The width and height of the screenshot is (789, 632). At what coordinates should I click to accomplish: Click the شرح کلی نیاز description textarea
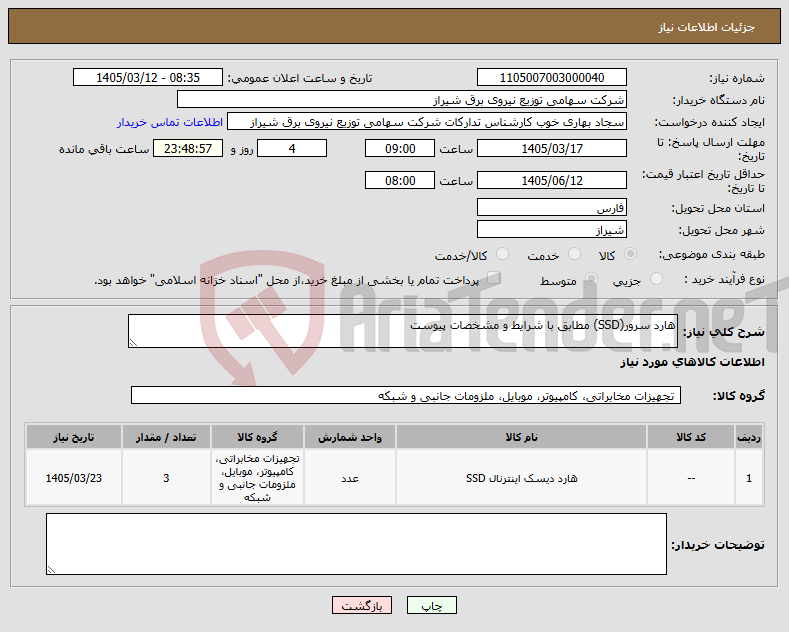(403, 331)
